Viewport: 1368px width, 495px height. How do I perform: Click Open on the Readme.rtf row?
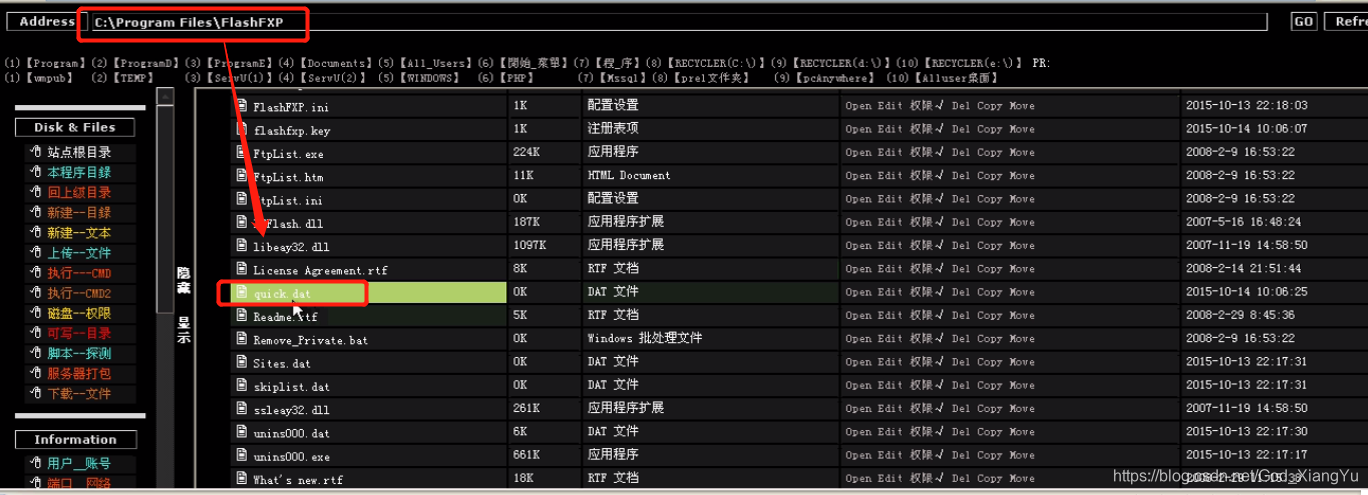(x=858, y=315)
